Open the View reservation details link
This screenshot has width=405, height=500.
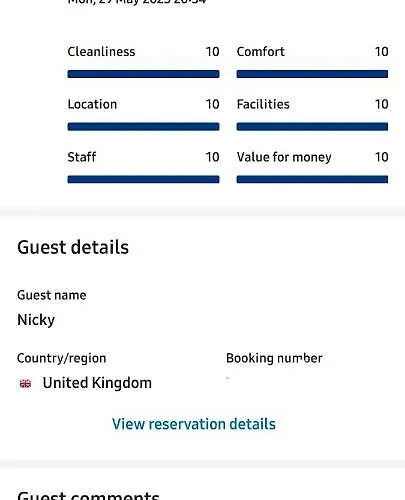pyautogui.click(x=194, y=424)
